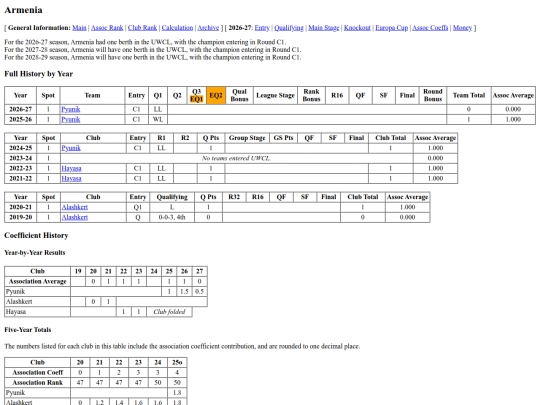Select the Association Rank row label
The image size is (540, 405).
(38, 383)
